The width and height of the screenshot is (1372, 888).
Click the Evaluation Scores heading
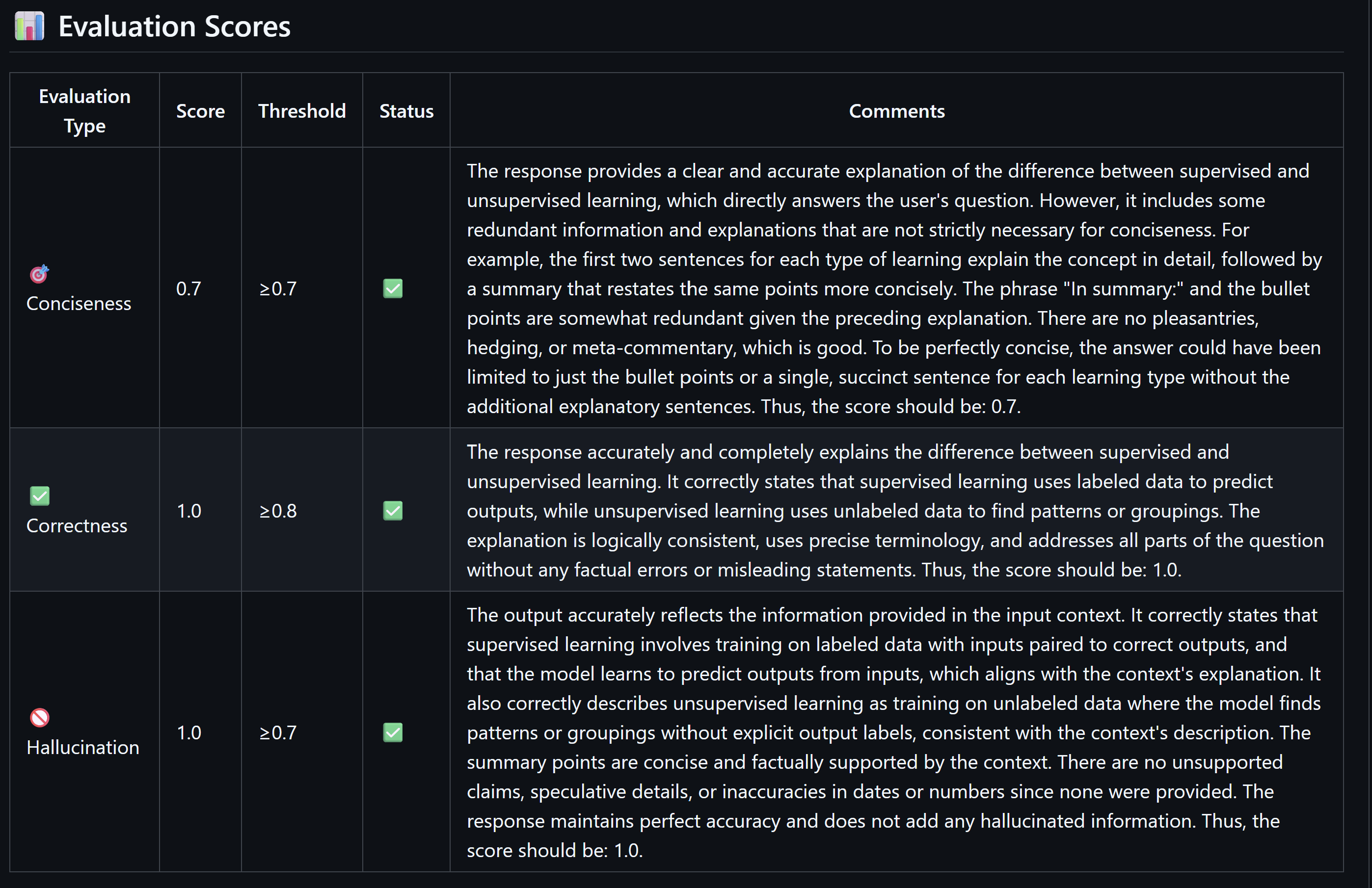[x=174, y=26]
